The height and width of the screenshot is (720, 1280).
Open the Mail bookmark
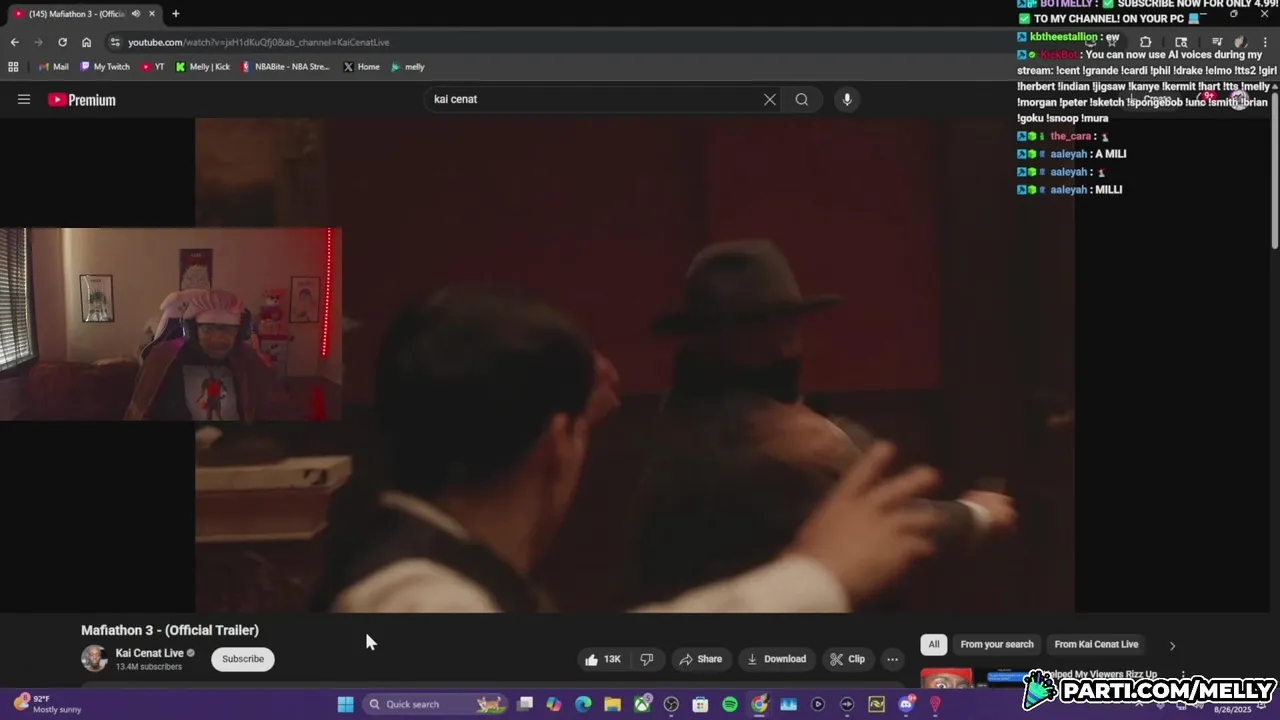point(54,67)
